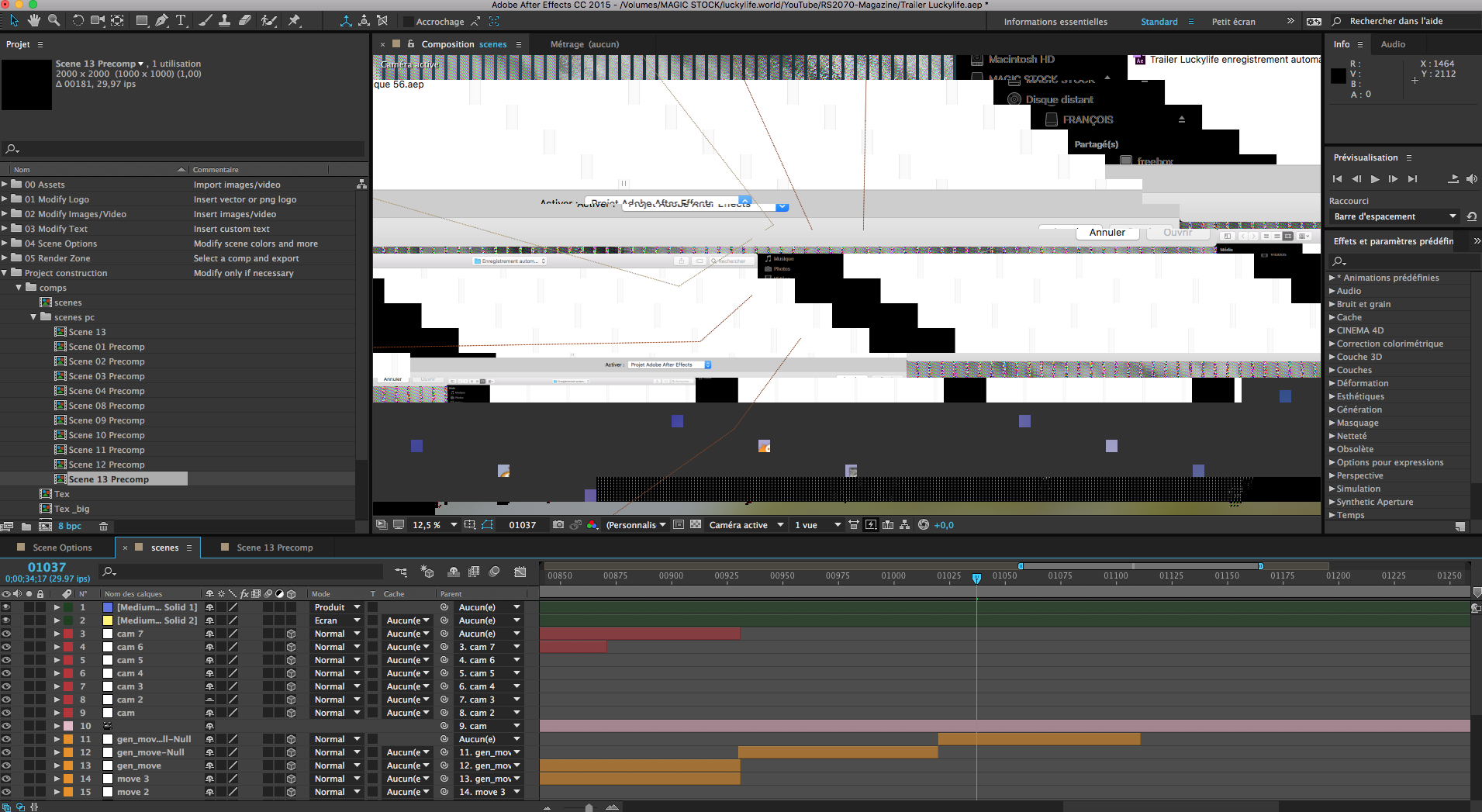Toggle 3D switch for cam 7 layer
The width and height of the screenshot is (1482, 812).
pyautogui.click(x=291, y=634)
